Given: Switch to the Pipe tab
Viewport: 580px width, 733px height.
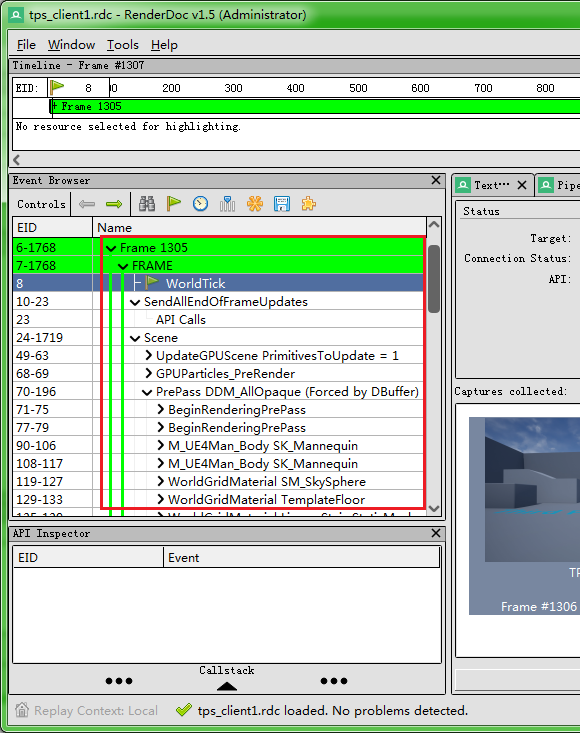Looking at the screenshot, I should pos(559,185).
